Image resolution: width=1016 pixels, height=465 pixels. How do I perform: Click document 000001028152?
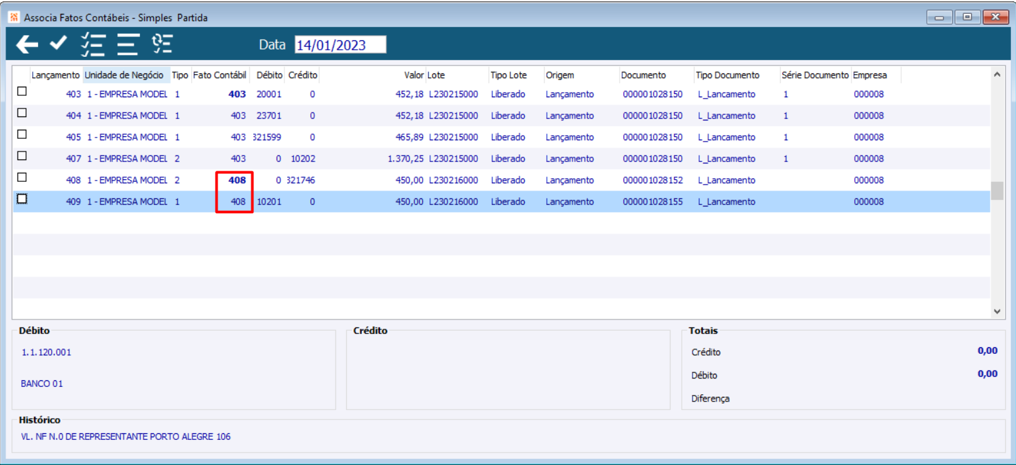click(x=653, y=180)
